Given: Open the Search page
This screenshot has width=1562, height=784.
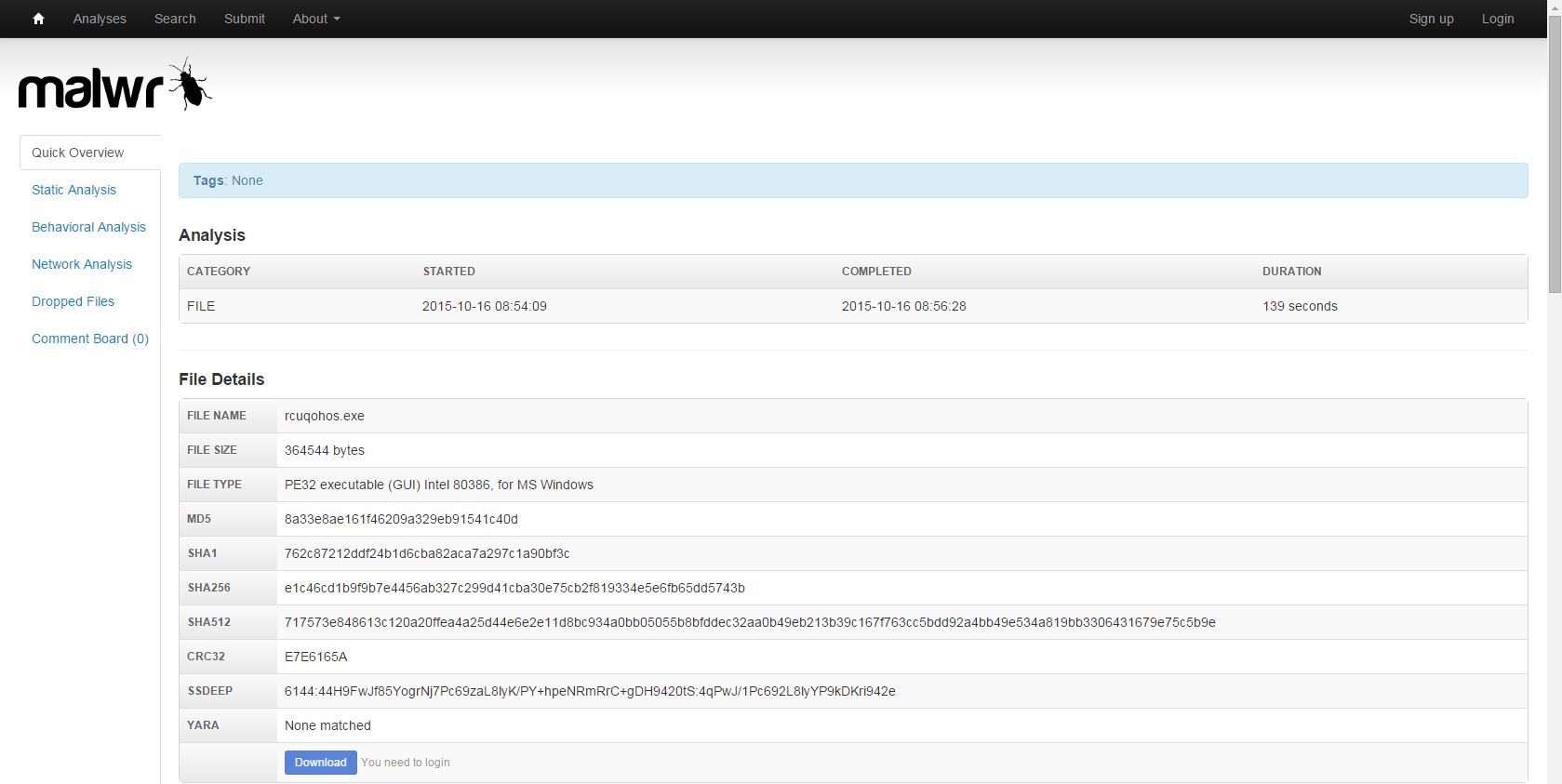Looking at the screenshot, I should (175, 19).
